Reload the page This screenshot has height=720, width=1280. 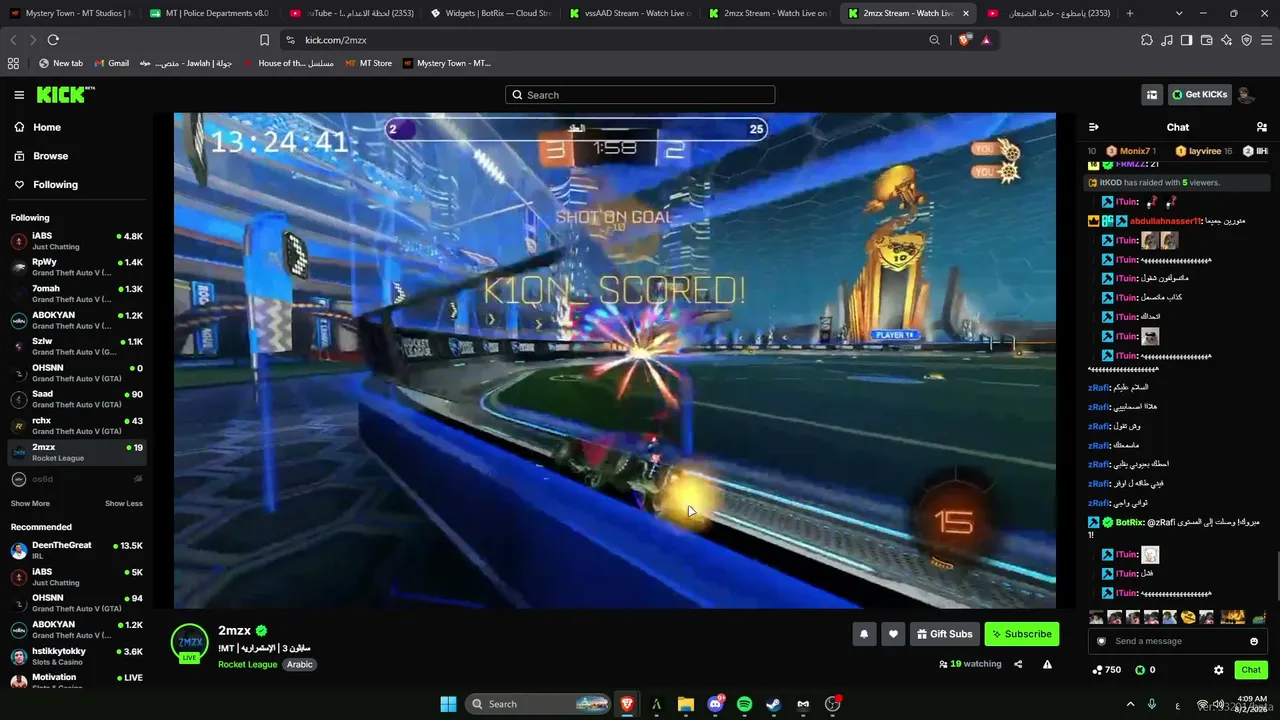point(53,40)
